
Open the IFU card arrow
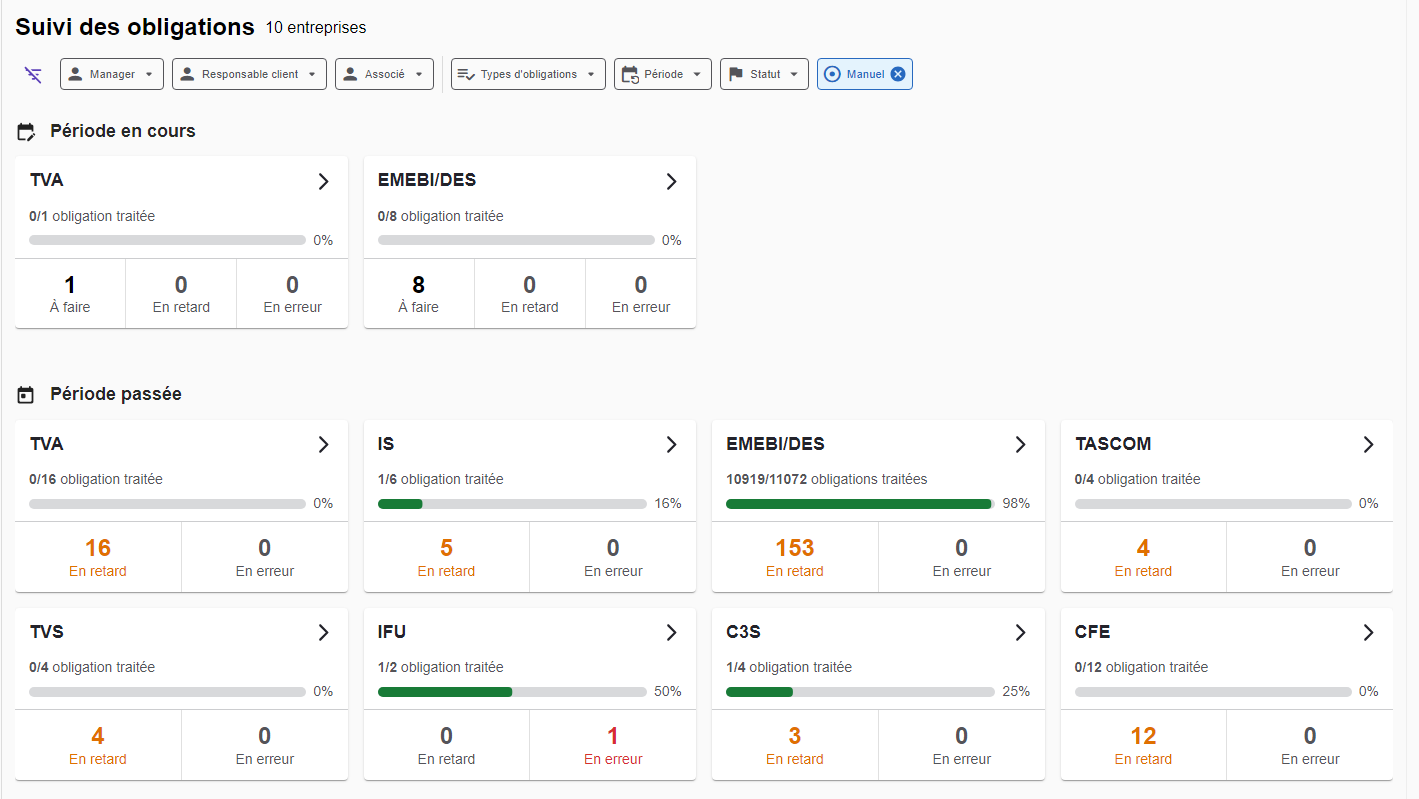pyautogui.click(x=671, y=633)
